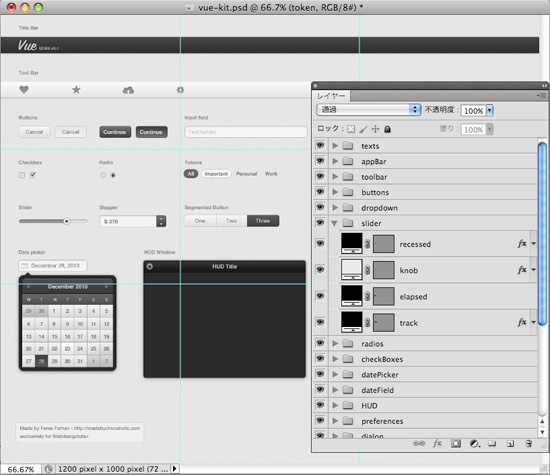This screenshot has height=475, width=550.
Task: Click gear icon in Vue toolbar
Action: [180, 90]
